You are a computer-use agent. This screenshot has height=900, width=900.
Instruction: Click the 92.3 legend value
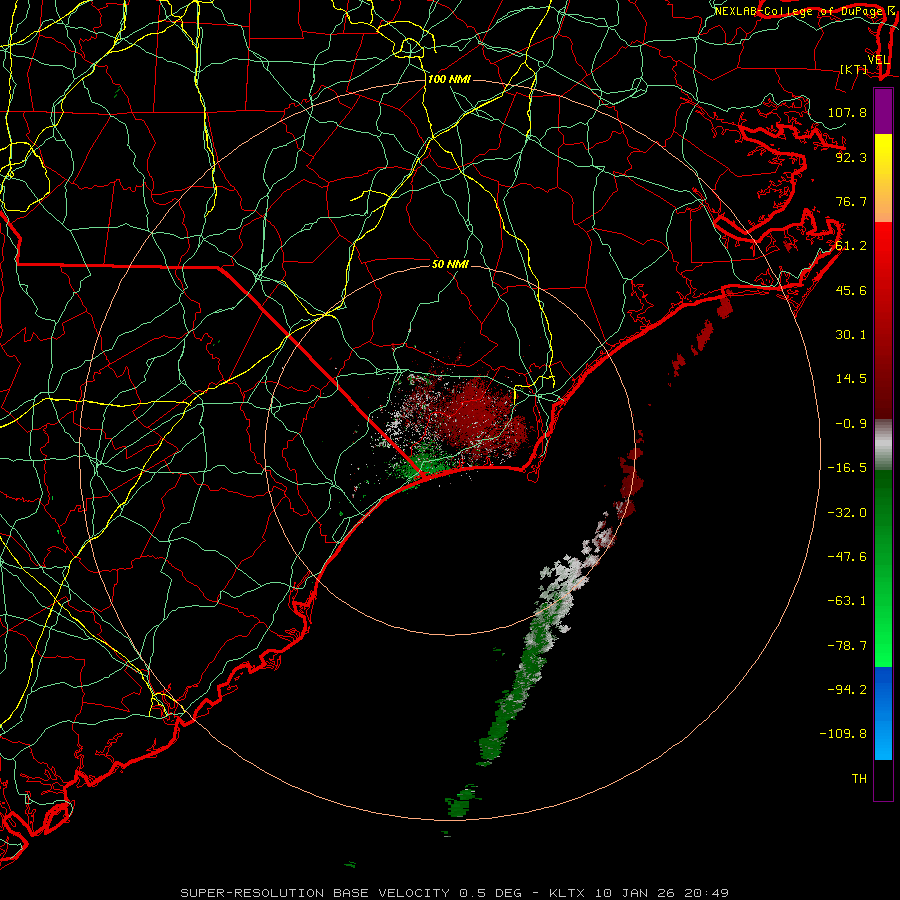(851, 157)
